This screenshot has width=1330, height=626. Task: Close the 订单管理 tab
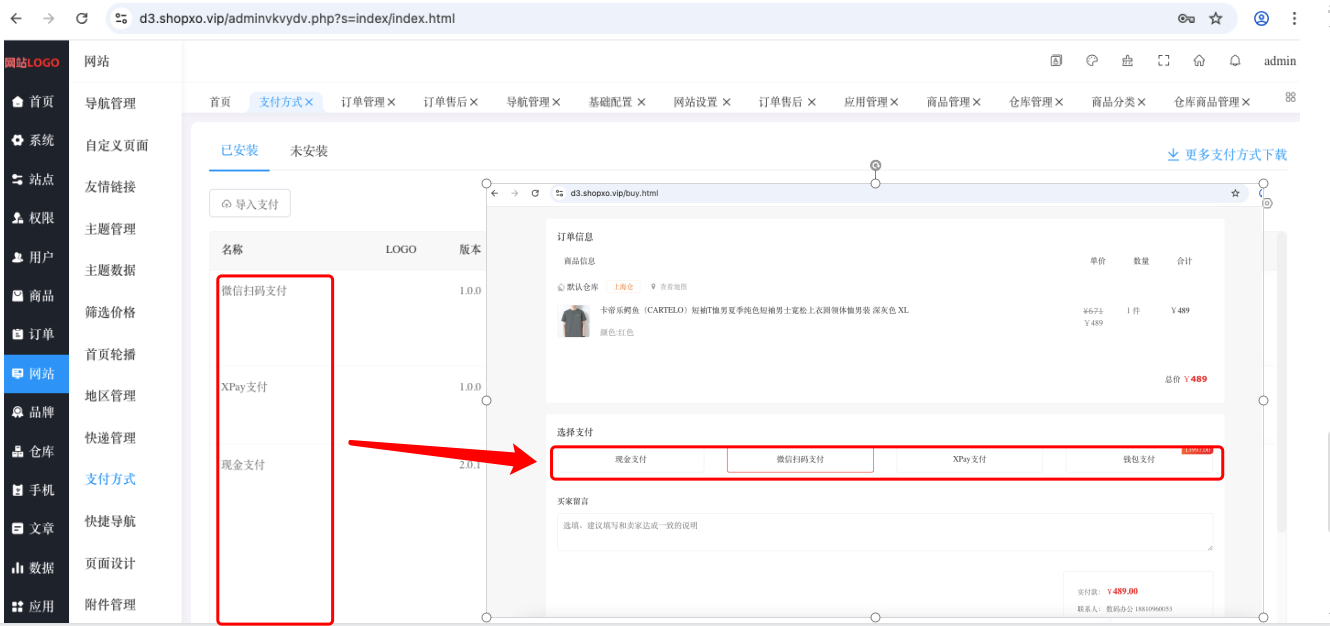392,102
